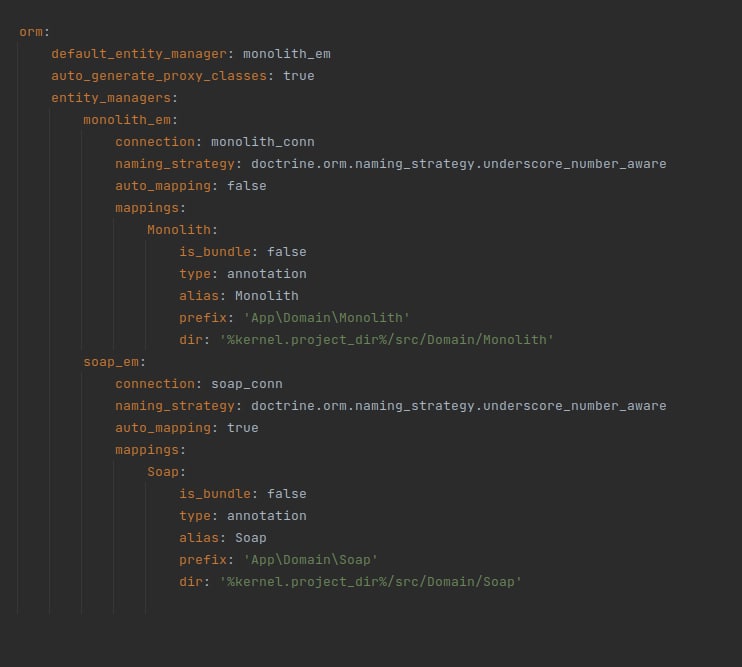
Task: Click 'is_bundle' key under Soap mapping
Action: pos(215,494)
